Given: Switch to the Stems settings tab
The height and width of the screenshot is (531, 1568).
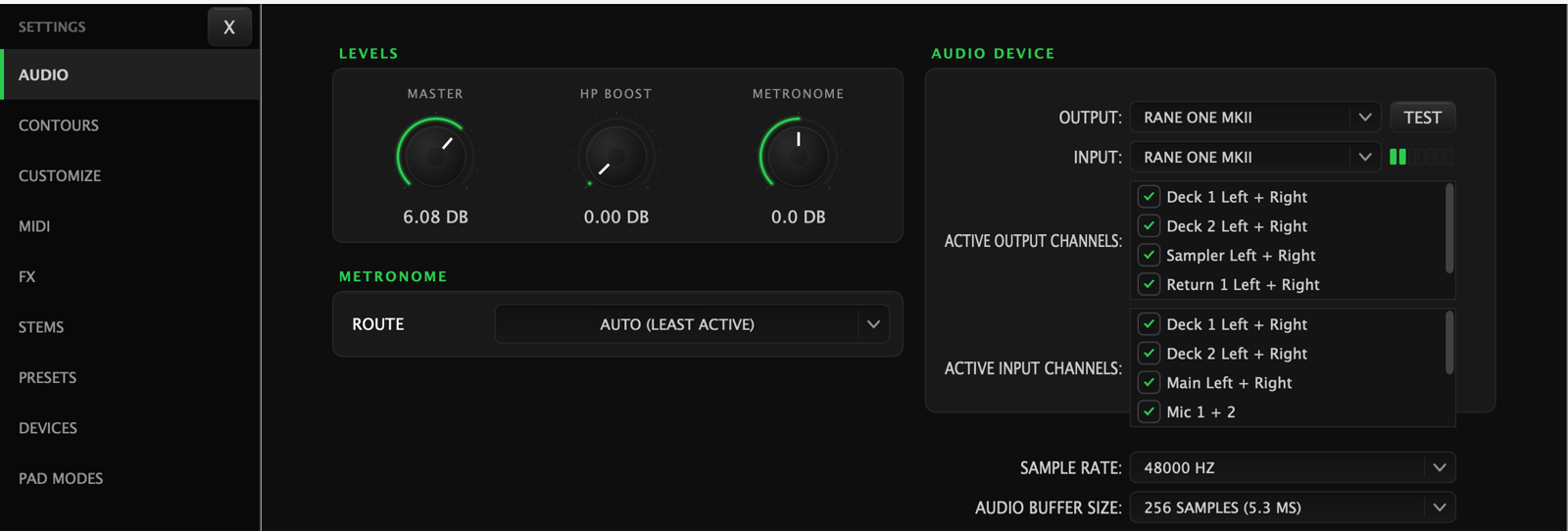Looking at the screenshot, I should [x=130, y=327].
